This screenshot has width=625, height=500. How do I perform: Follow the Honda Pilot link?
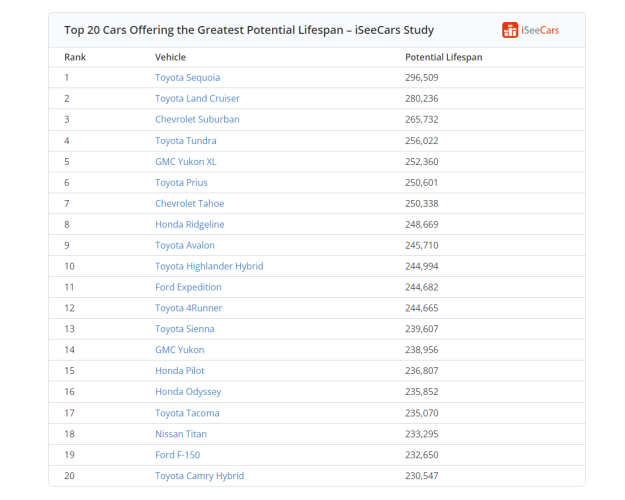click(180, 371)
